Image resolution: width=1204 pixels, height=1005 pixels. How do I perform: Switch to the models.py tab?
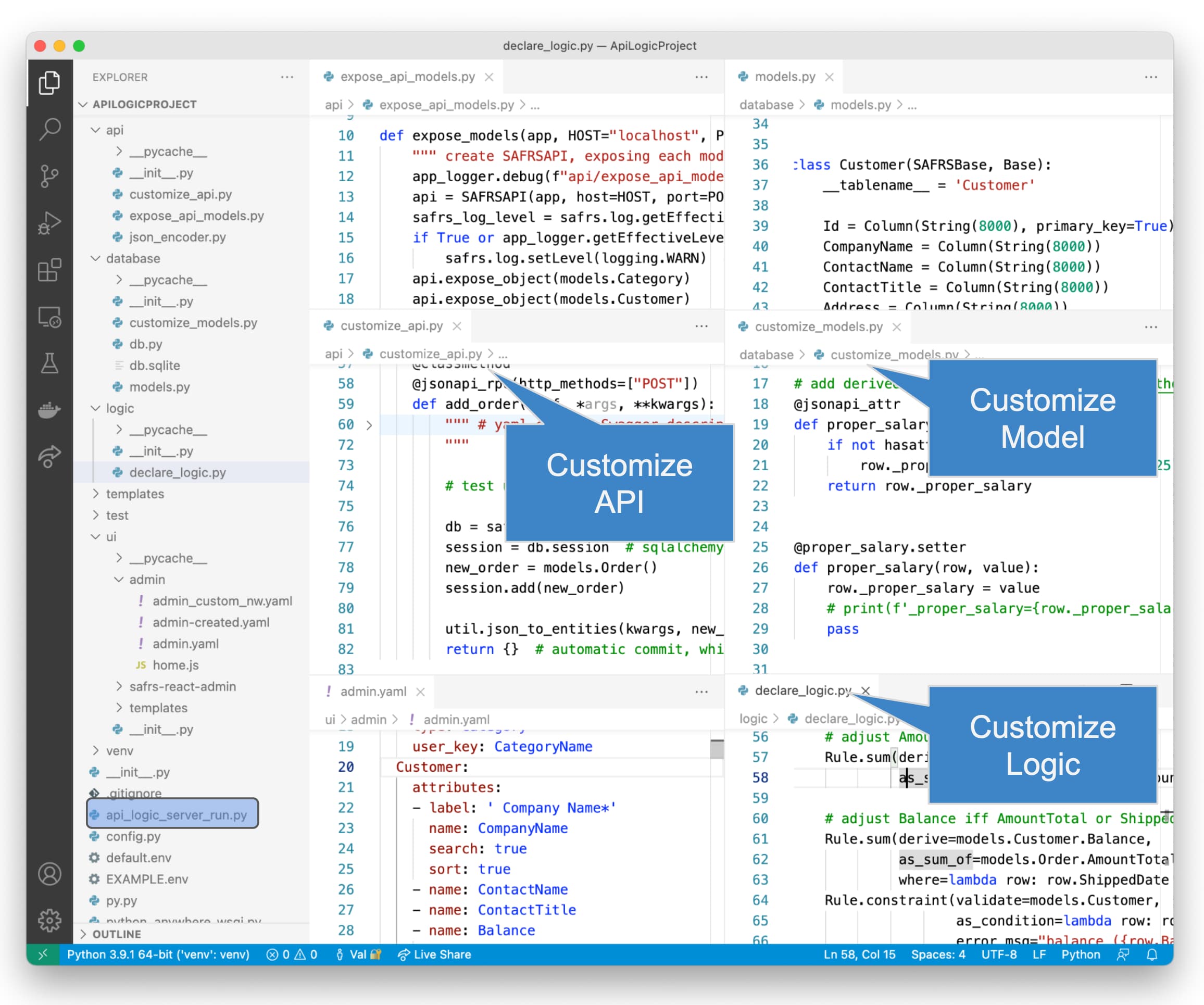coord(784,77)
